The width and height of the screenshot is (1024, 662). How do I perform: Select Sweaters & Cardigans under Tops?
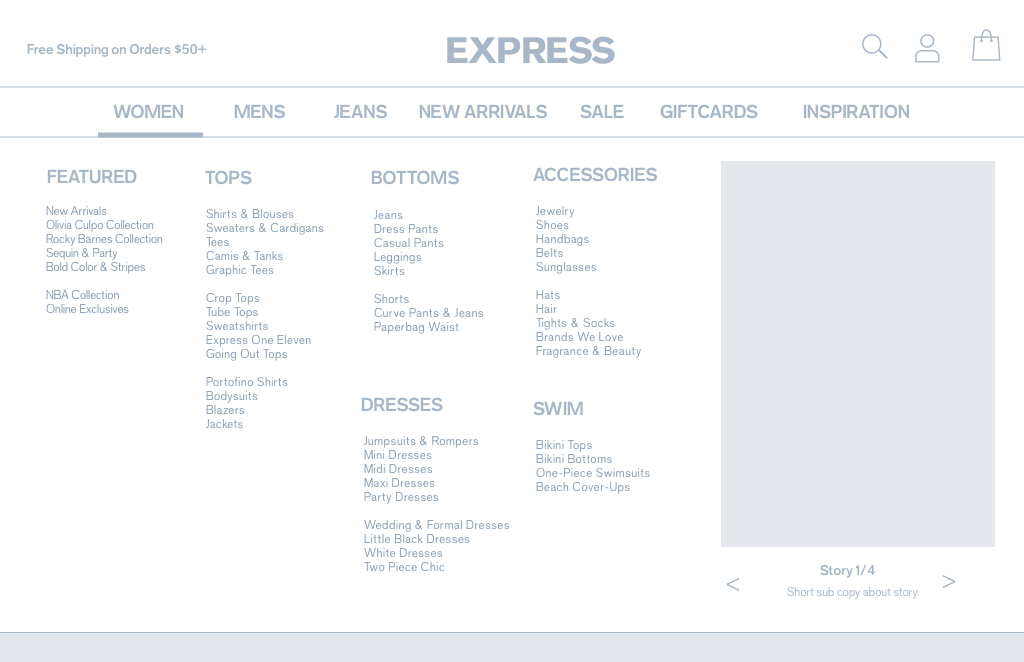265,228
